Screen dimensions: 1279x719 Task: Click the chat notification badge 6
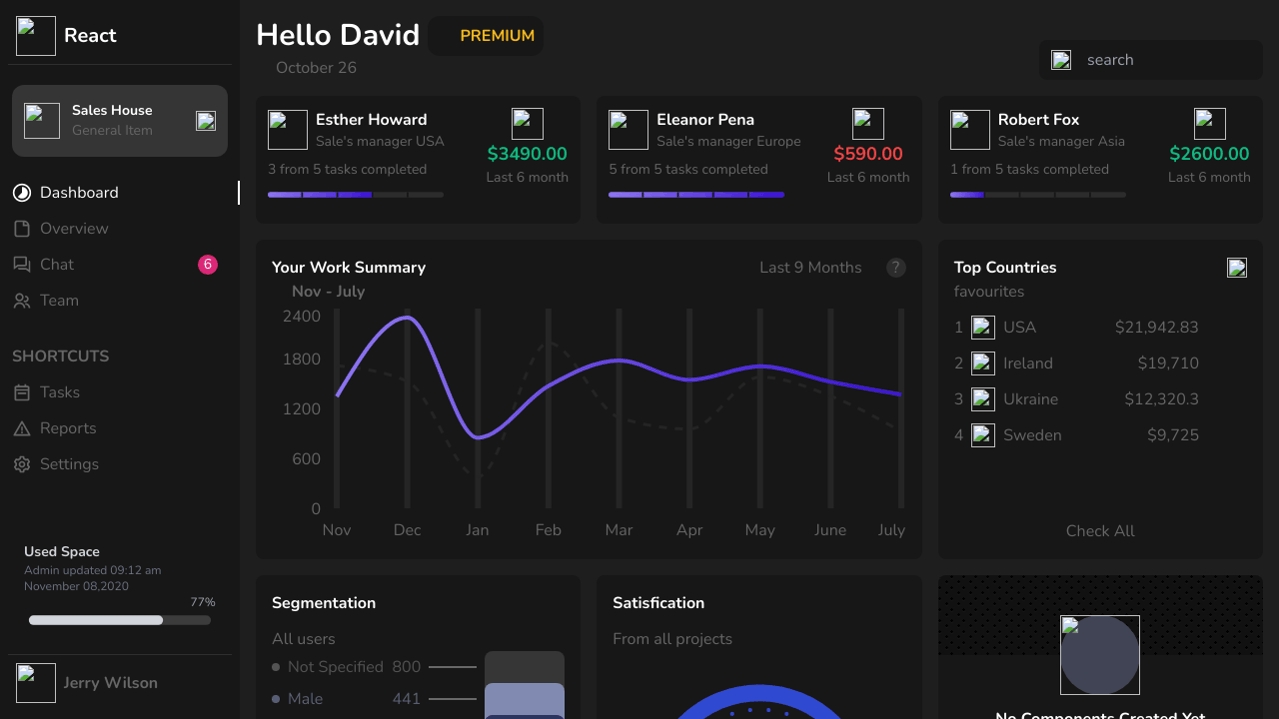[208, 265]
